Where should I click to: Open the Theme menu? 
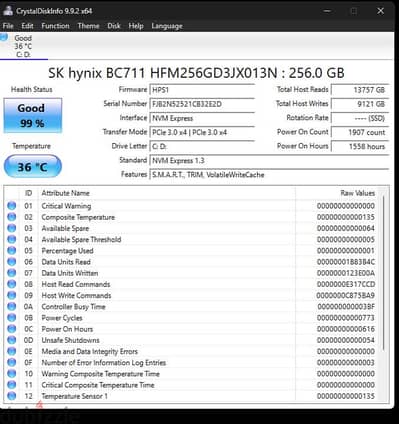click(88, 26)
